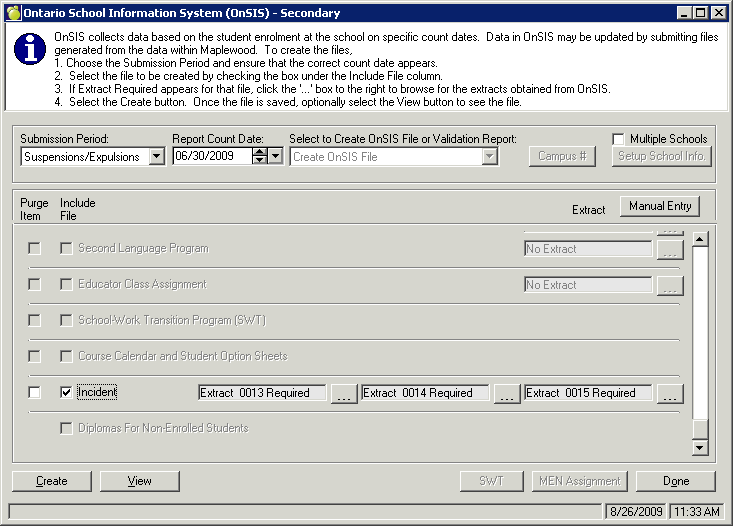Browse for Extract 0014 file

(x=507, y=394)
